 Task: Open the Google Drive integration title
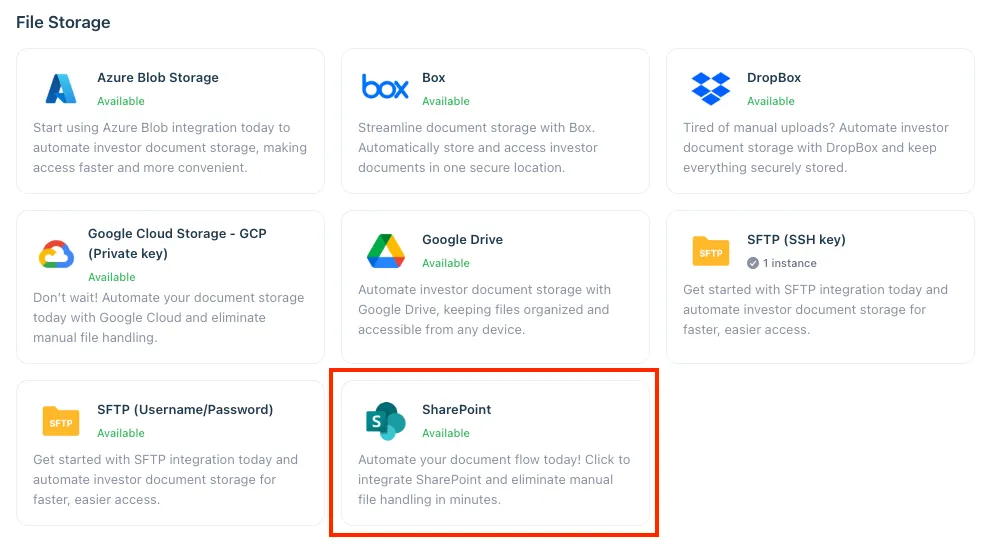[x=462, y=240]
